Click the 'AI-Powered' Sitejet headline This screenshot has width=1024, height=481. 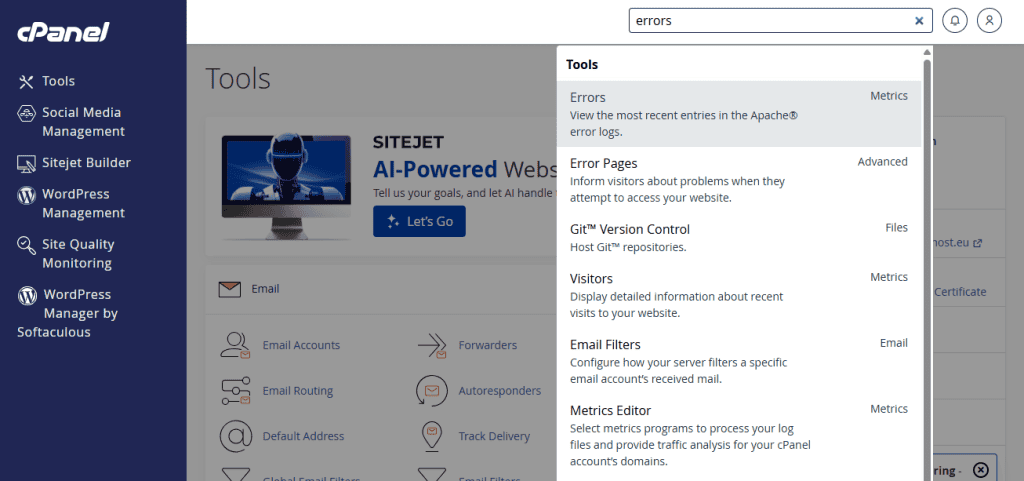coord(435,170)
